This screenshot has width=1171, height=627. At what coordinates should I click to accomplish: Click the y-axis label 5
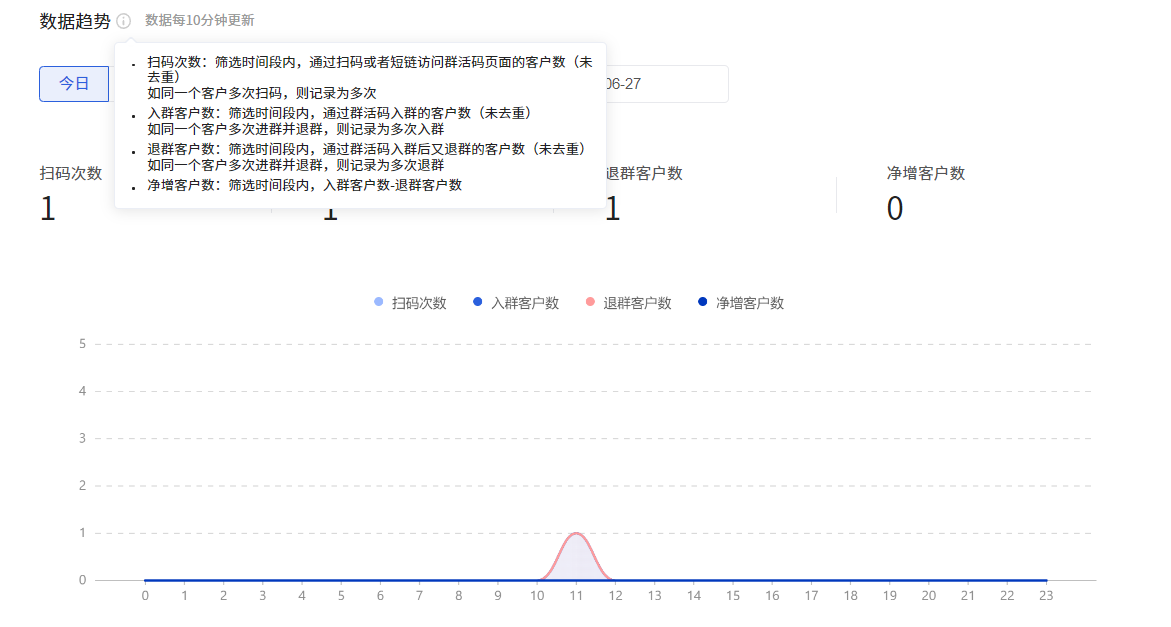82,344
